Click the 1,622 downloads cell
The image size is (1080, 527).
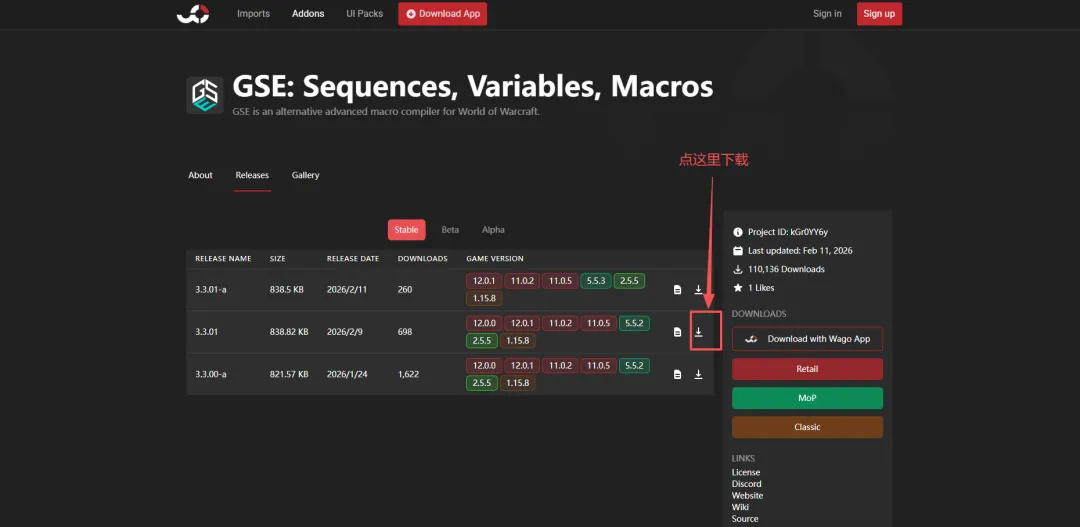click(408, 374)
